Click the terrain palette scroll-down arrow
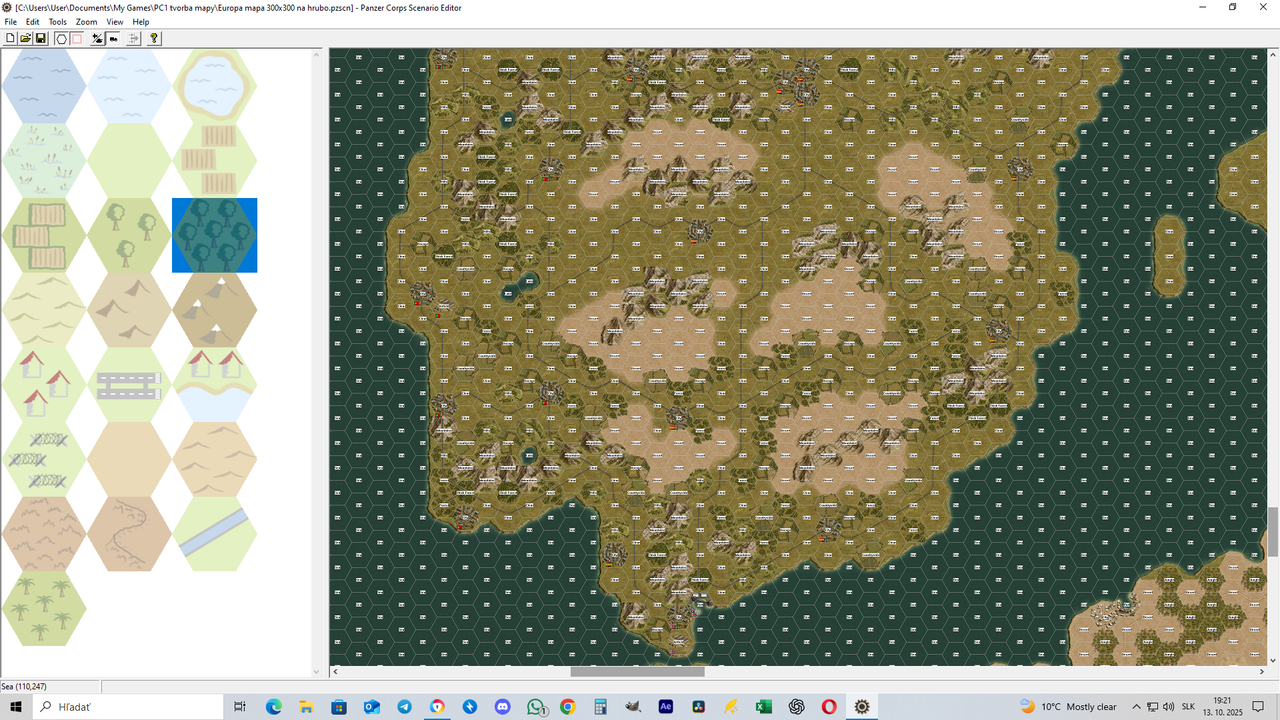1280x720 pixels. [x=317, y=672]
